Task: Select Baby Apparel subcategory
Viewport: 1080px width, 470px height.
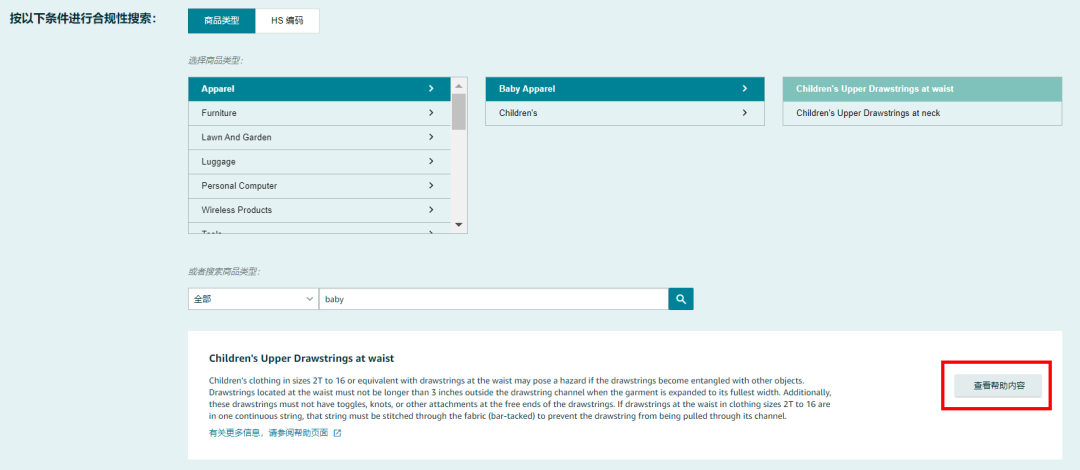Action: tap(625, 89)
